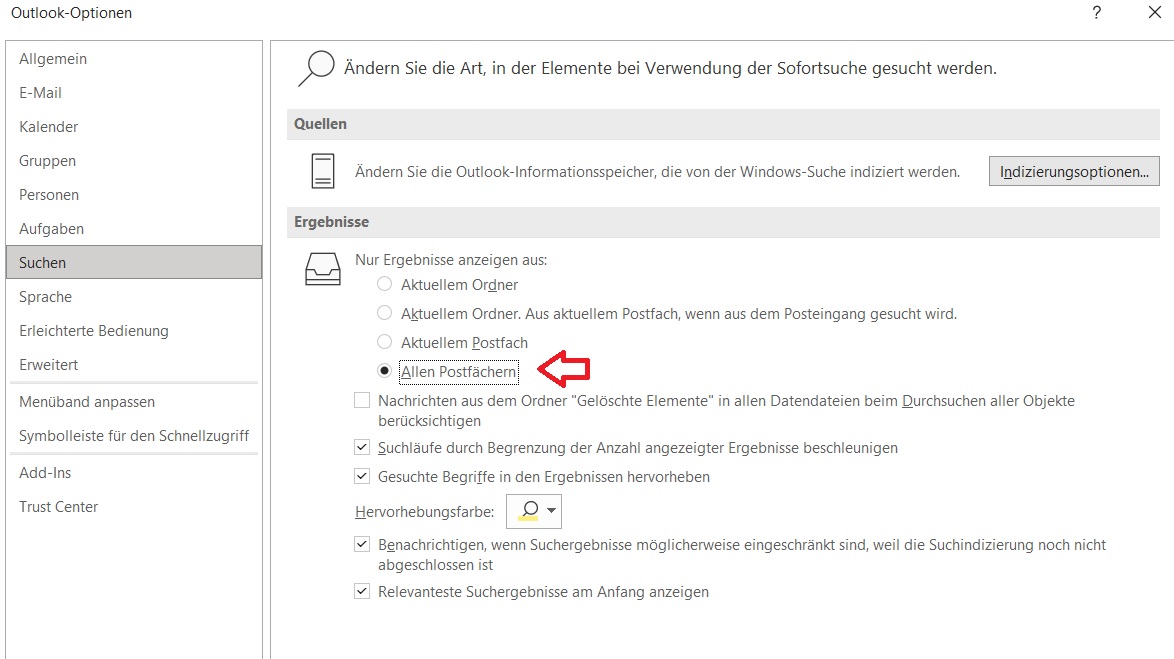Open the Trust Center category
The height and width of the screenshot is (659, 1174).
(134, 507)
